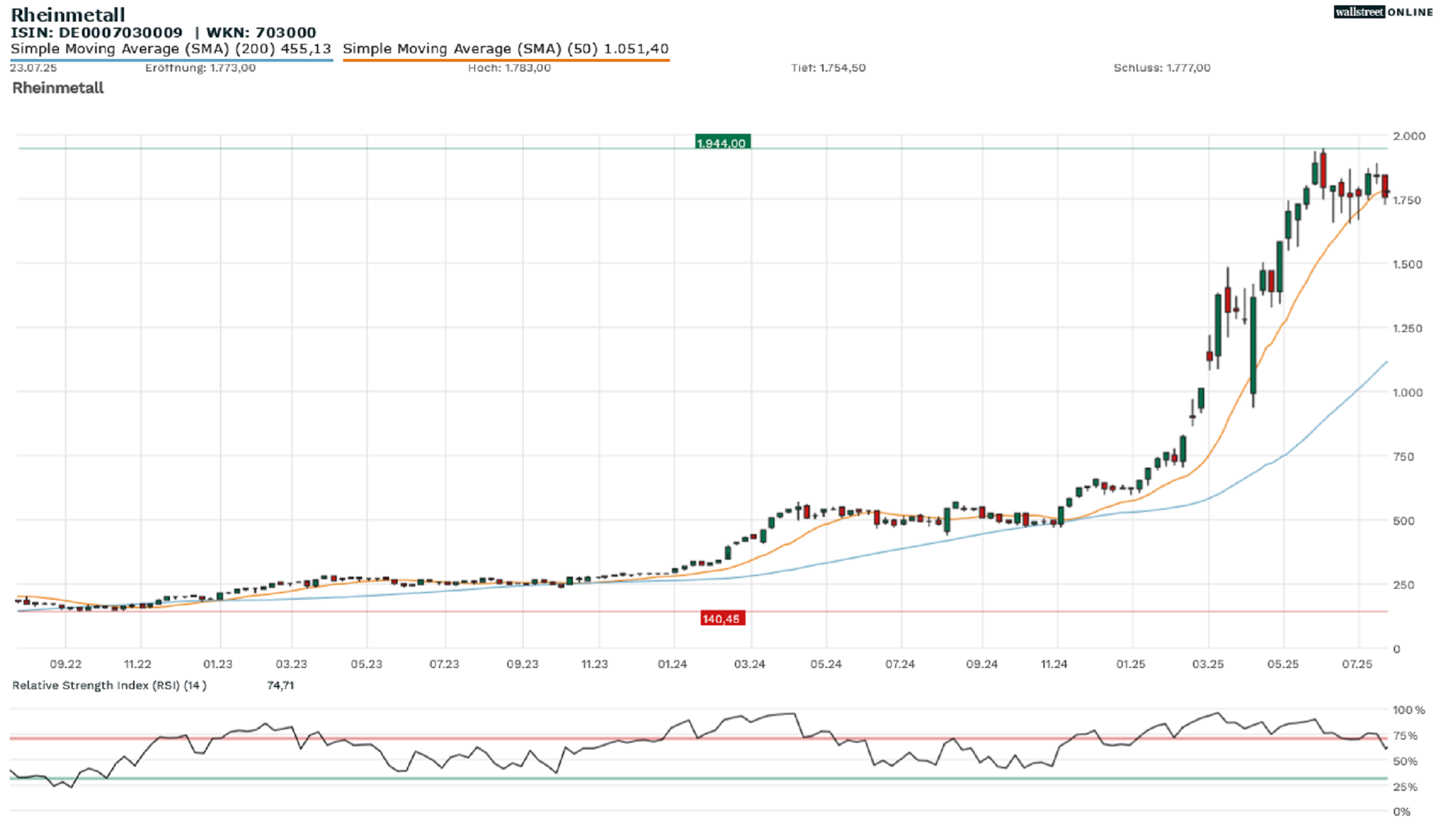Click the 05.24 date axis label

click(825, 664)
